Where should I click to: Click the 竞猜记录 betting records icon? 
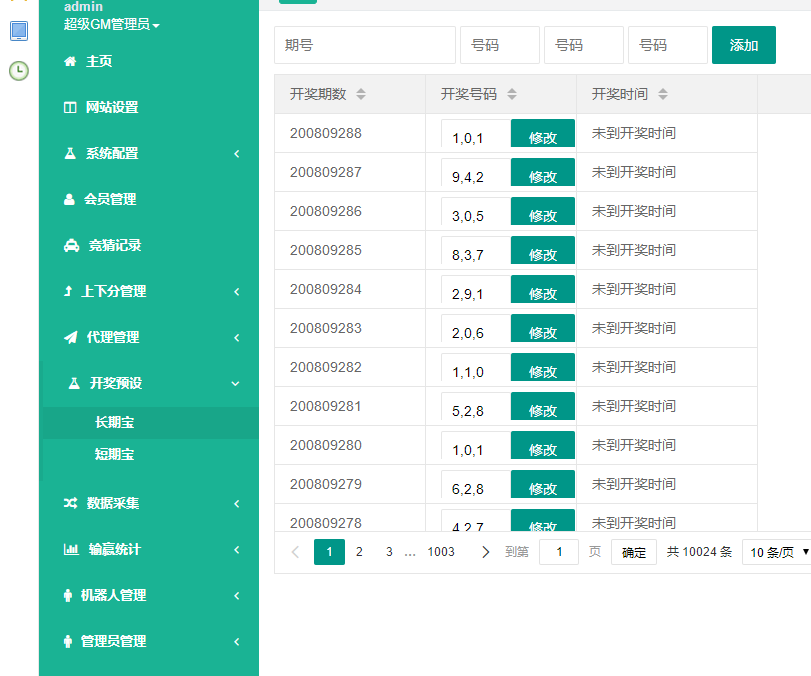pyautogui.click(x=68, y=245)
